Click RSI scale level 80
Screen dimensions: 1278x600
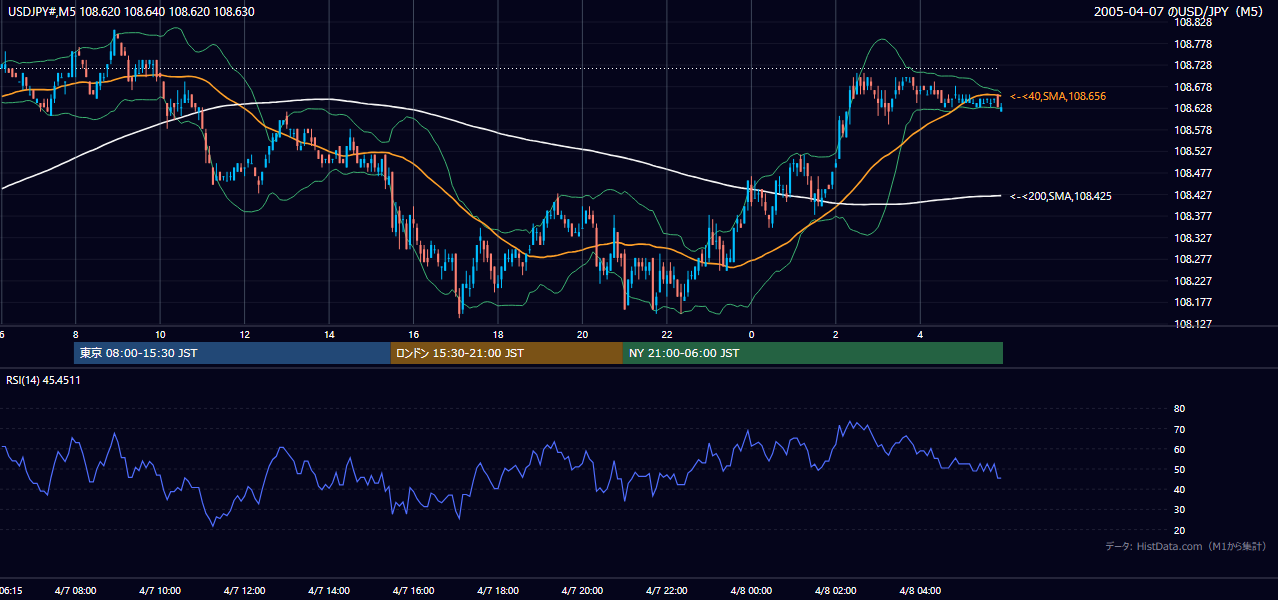pyautogui.click(x=1180, y=409)
